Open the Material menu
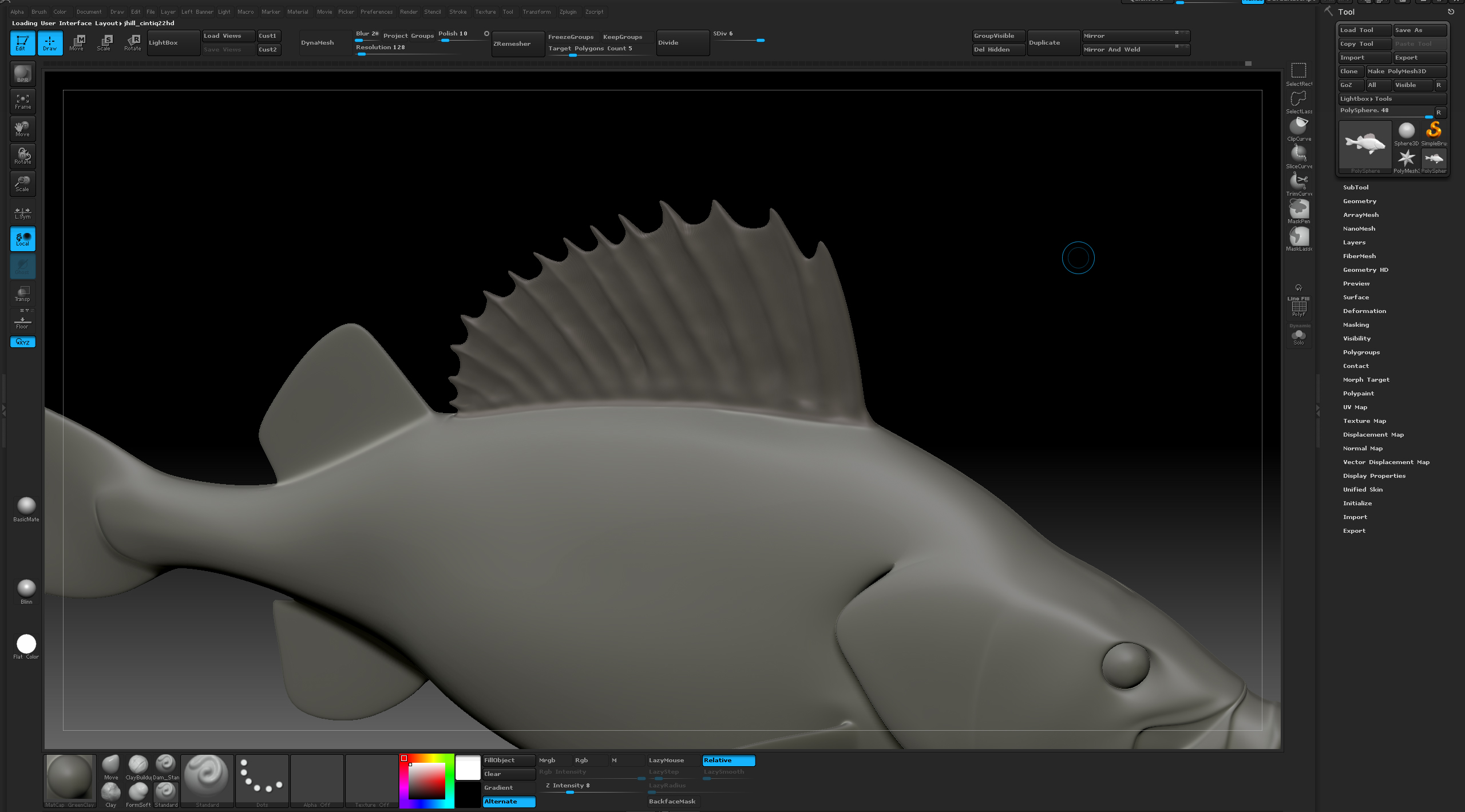Viewport: 1465px width, 812px height. click(298, 11)
